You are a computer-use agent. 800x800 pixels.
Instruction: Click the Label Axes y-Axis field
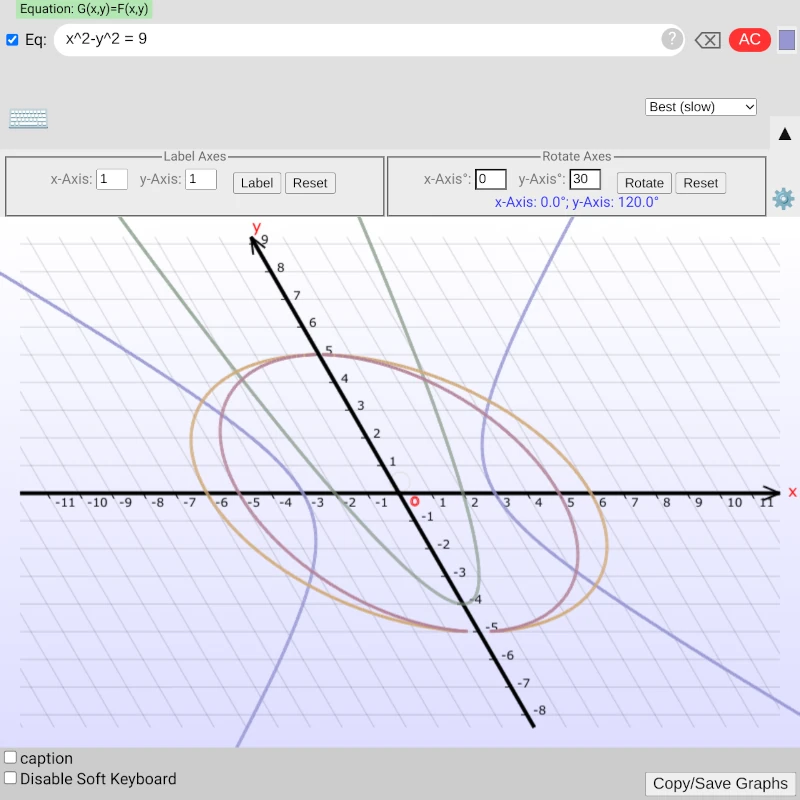point(201,180)
